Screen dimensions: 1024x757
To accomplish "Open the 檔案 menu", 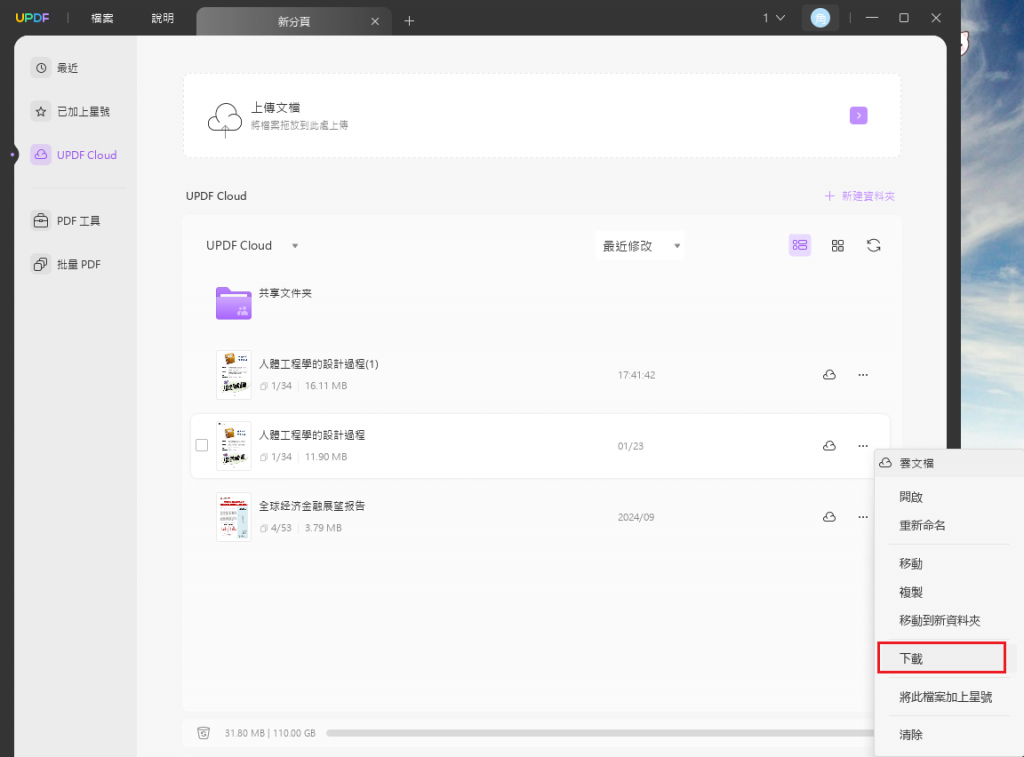I will (102, 18).
